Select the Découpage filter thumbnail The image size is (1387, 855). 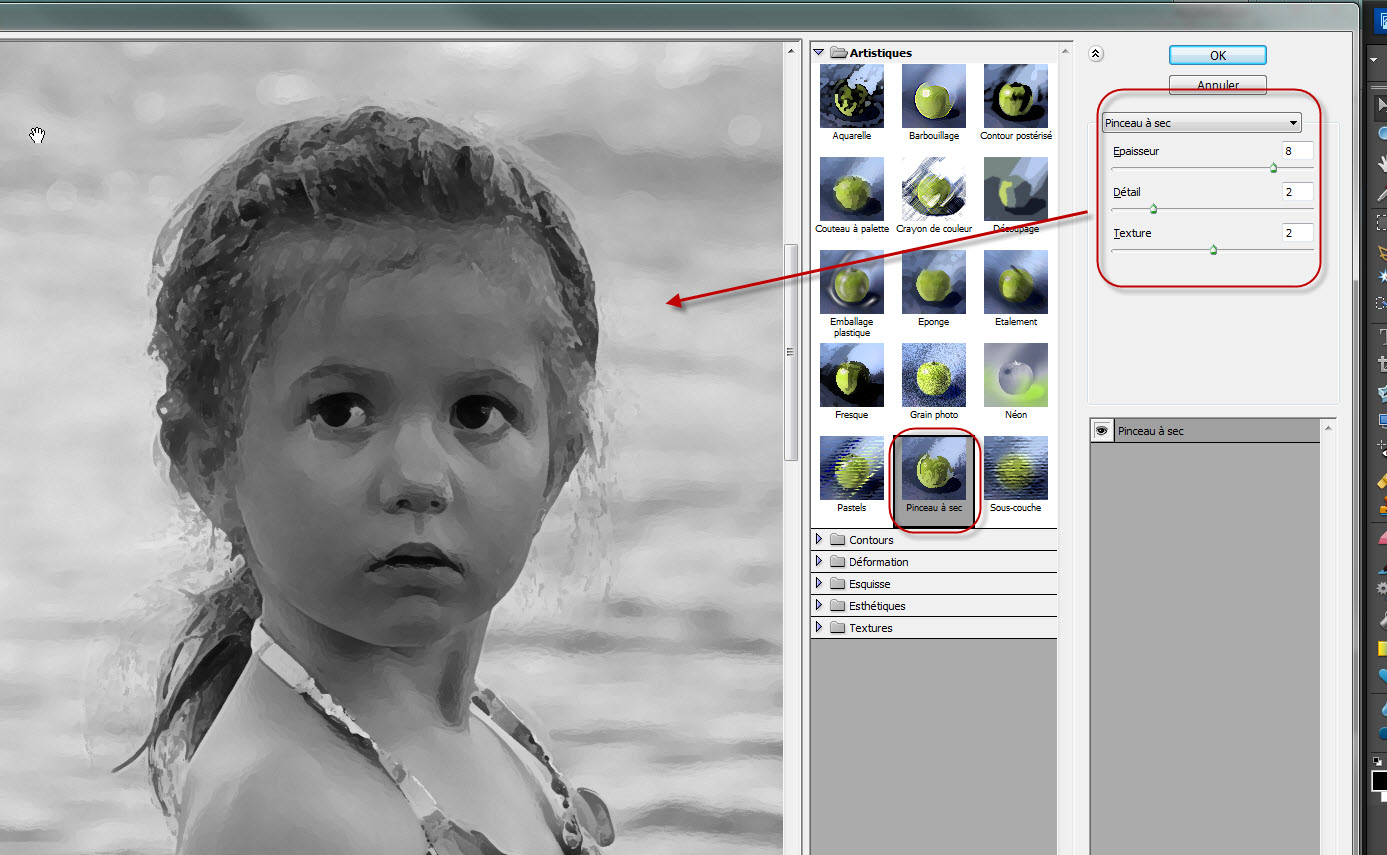[1015, 189]
